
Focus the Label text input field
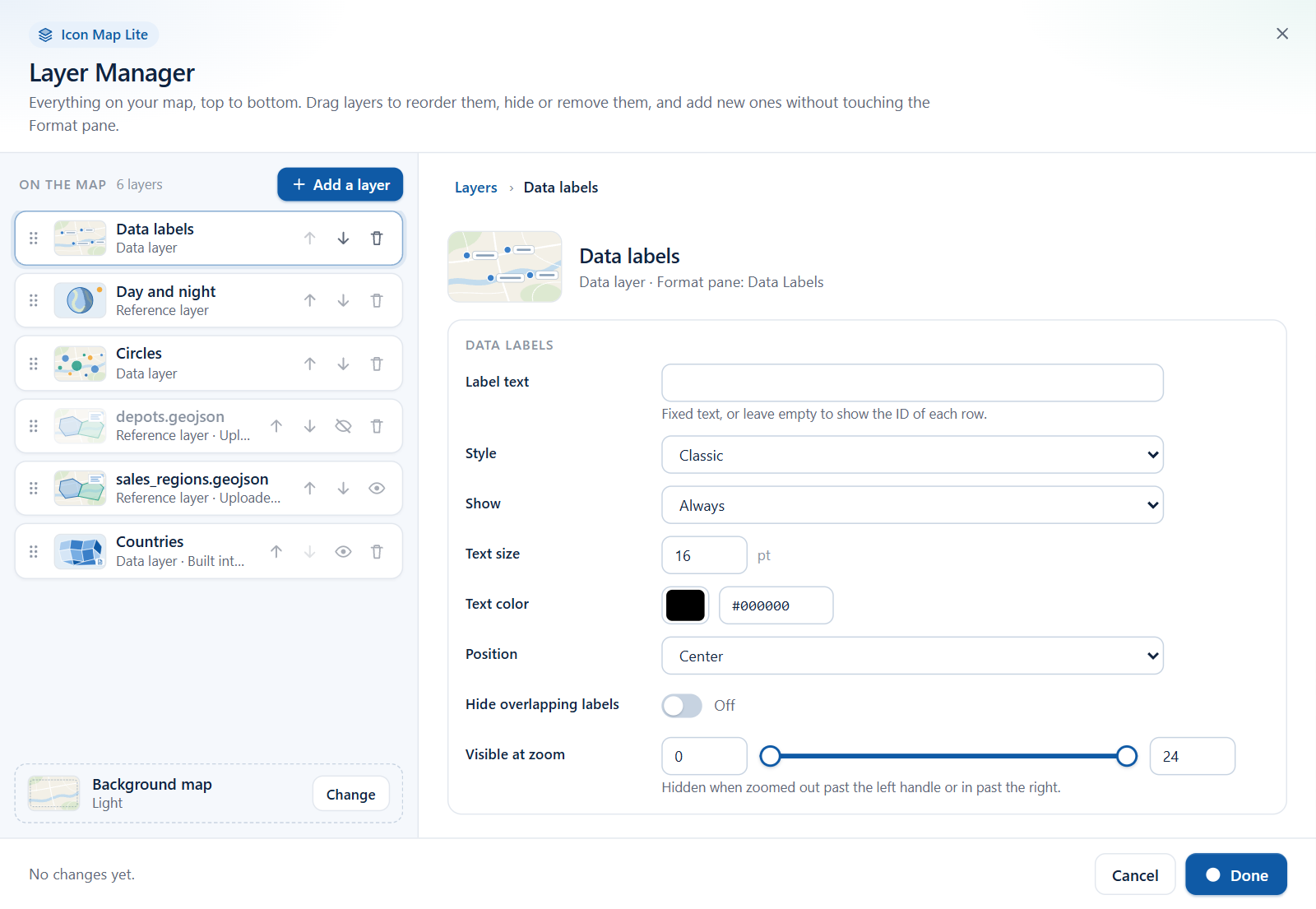coord(912,383)
